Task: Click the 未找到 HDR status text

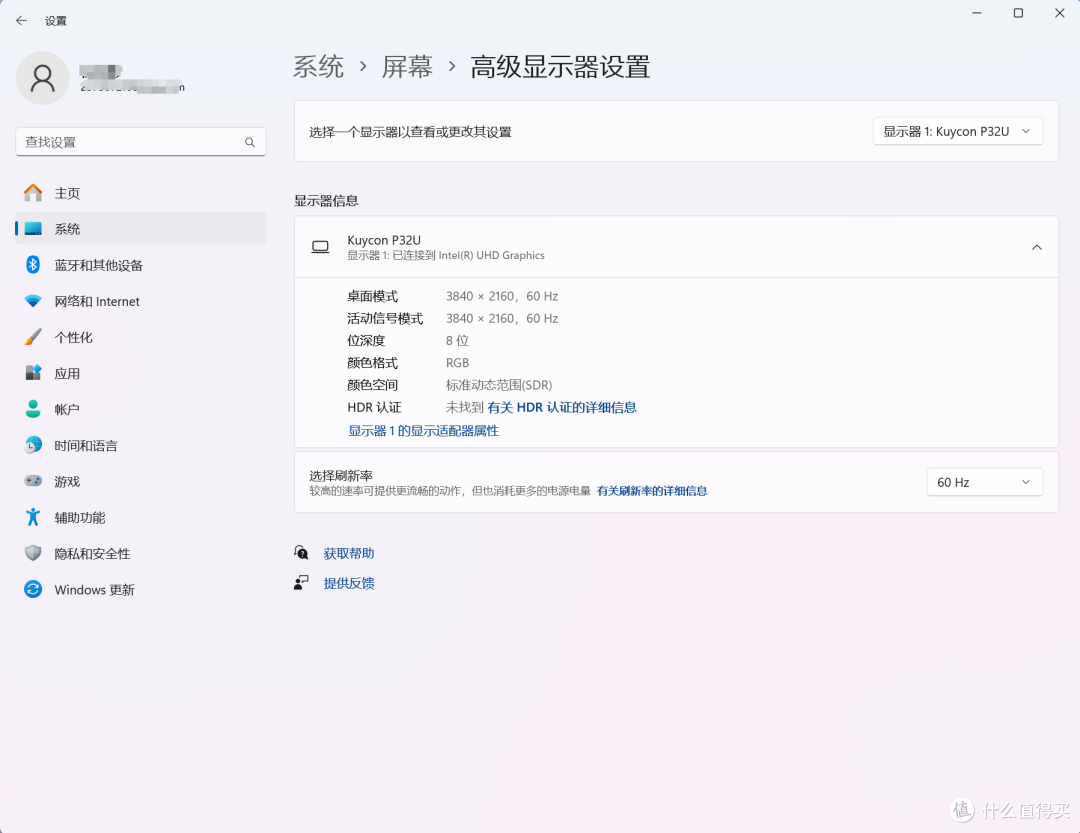Action: [464, 407]
